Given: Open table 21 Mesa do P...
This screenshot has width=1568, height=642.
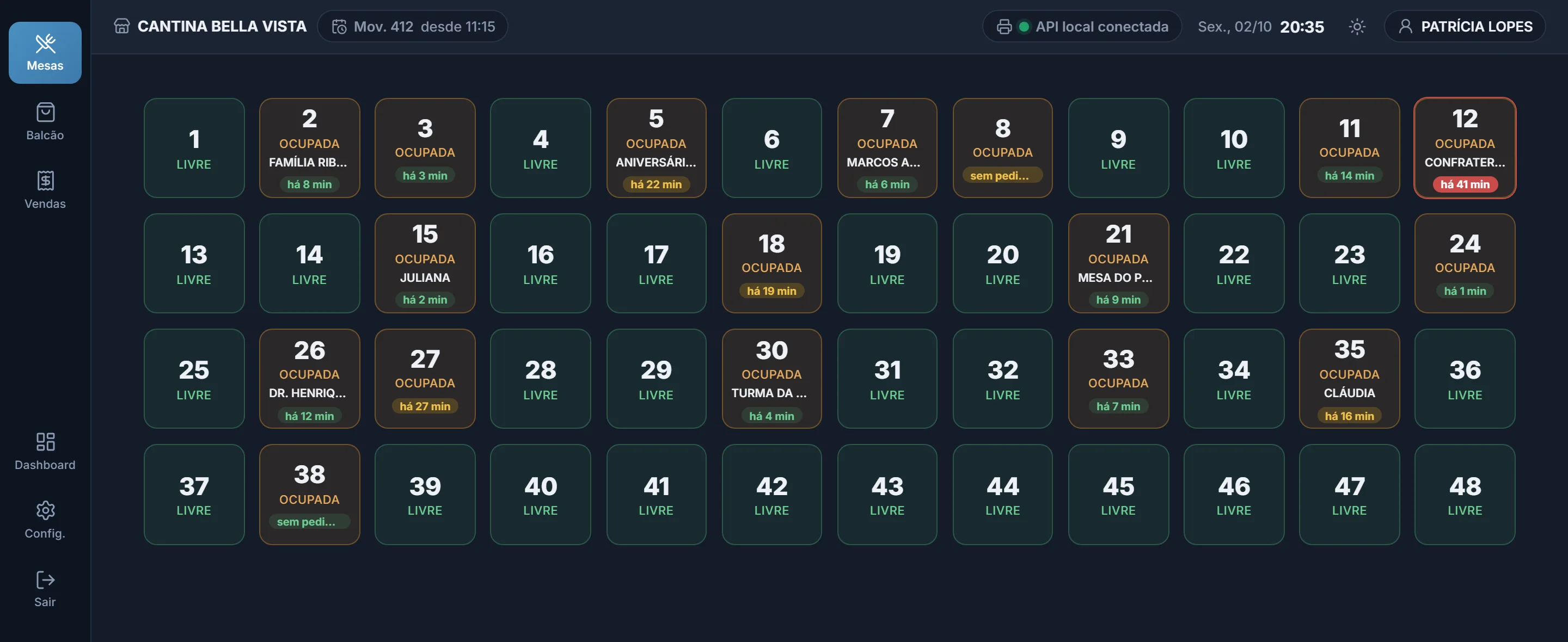Looking at the screenshot, I should click(1118, 263).
